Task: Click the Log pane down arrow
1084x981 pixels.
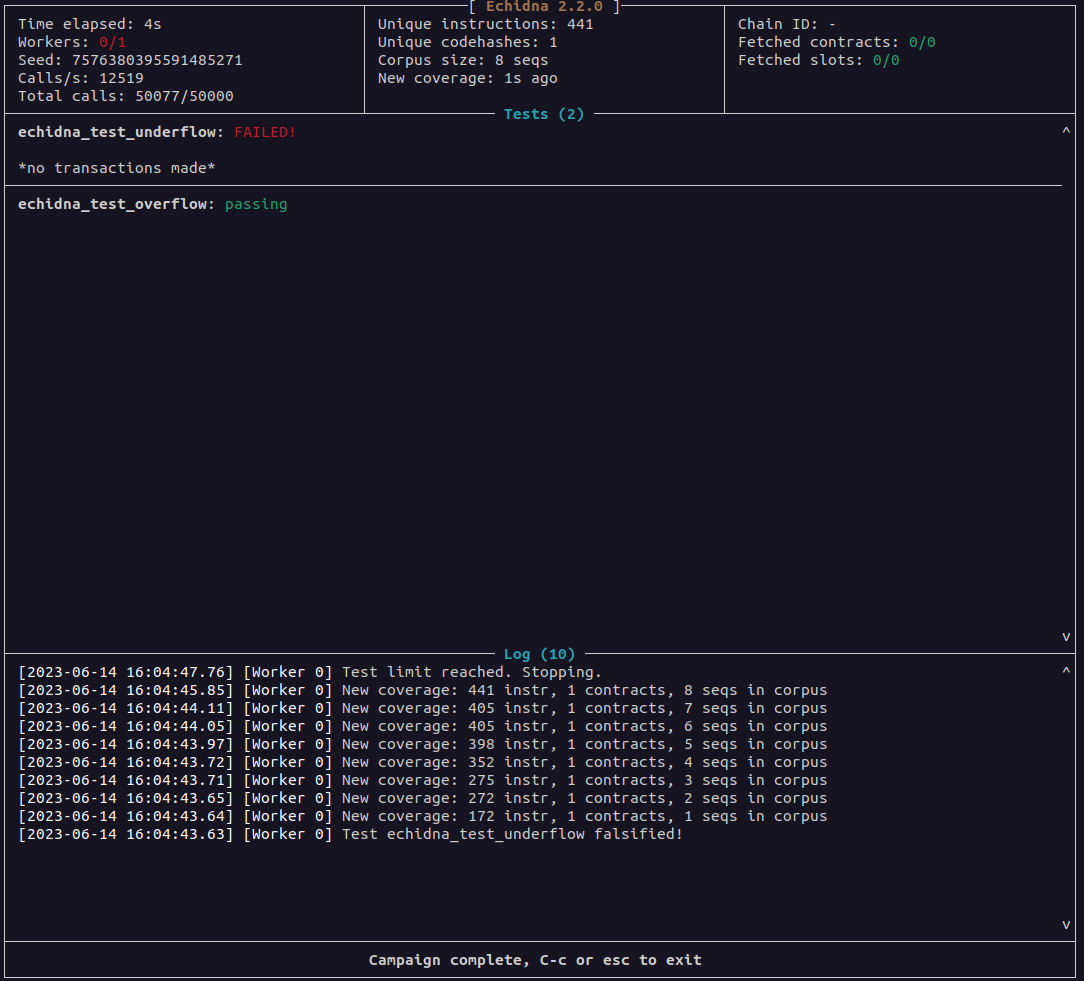Action: click(1066, 925)
